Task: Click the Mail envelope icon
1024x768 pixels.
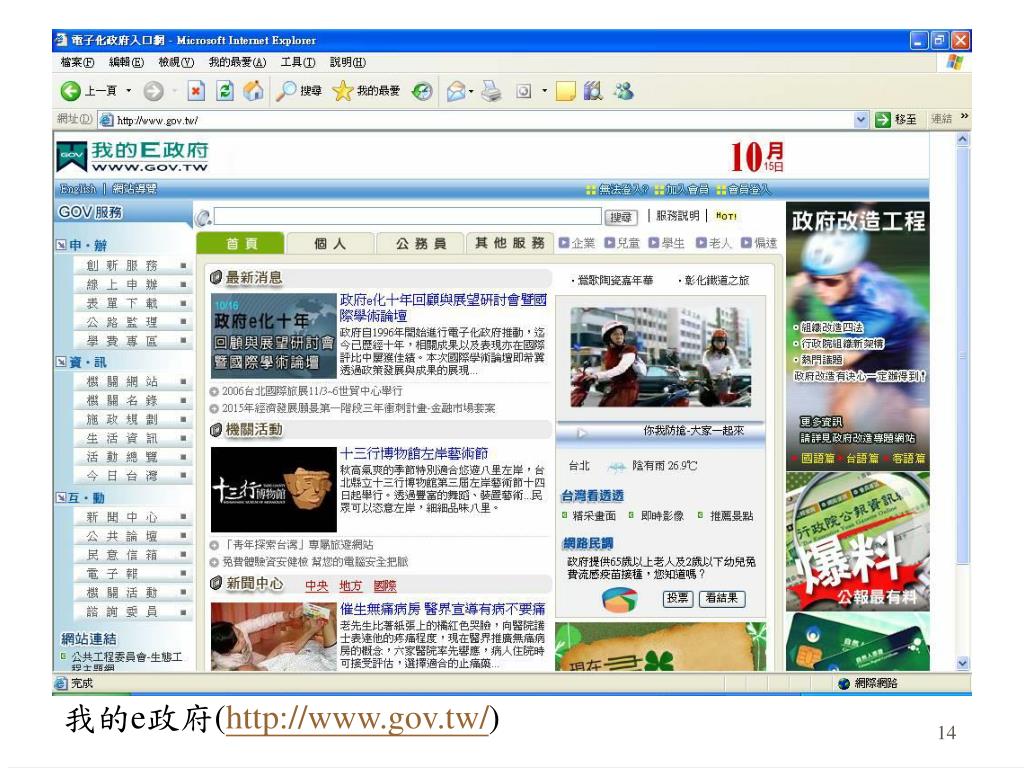Action: (x=456, y=91)
